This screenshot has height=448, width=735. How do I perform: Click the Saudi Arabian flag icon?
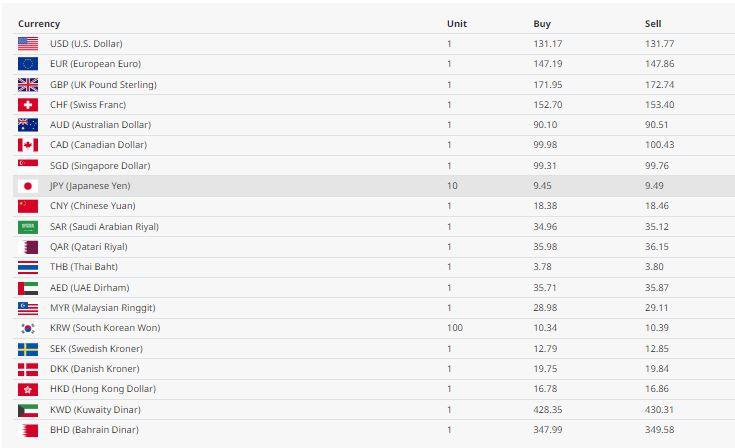click(28, 227)
